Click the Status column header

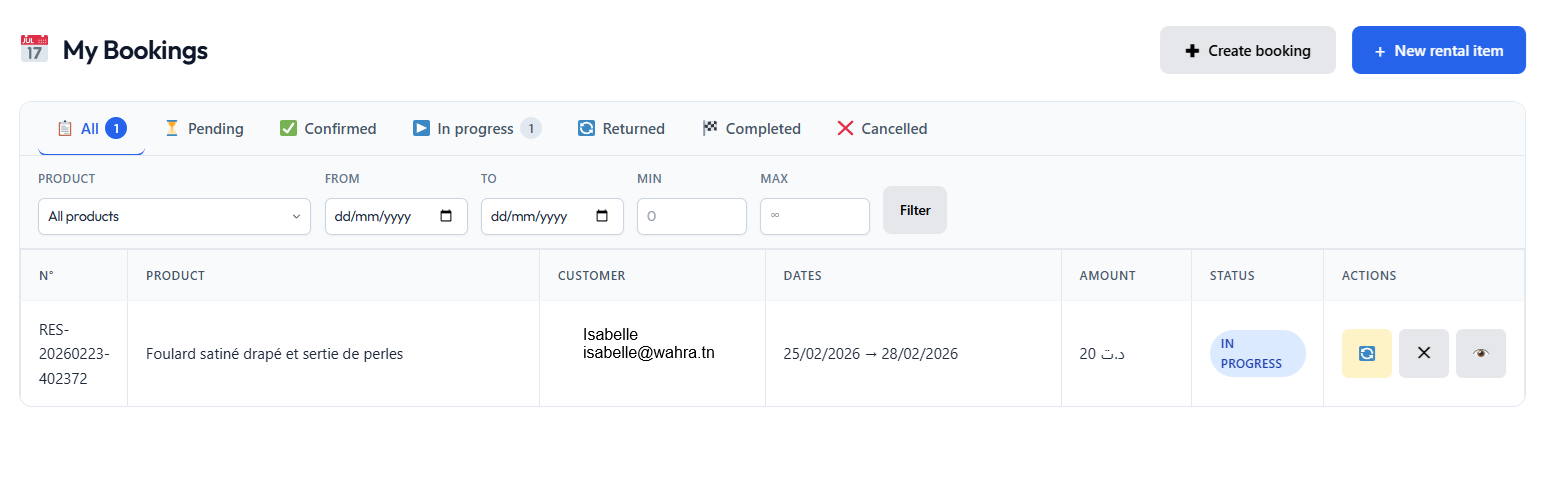(1232, 275)
